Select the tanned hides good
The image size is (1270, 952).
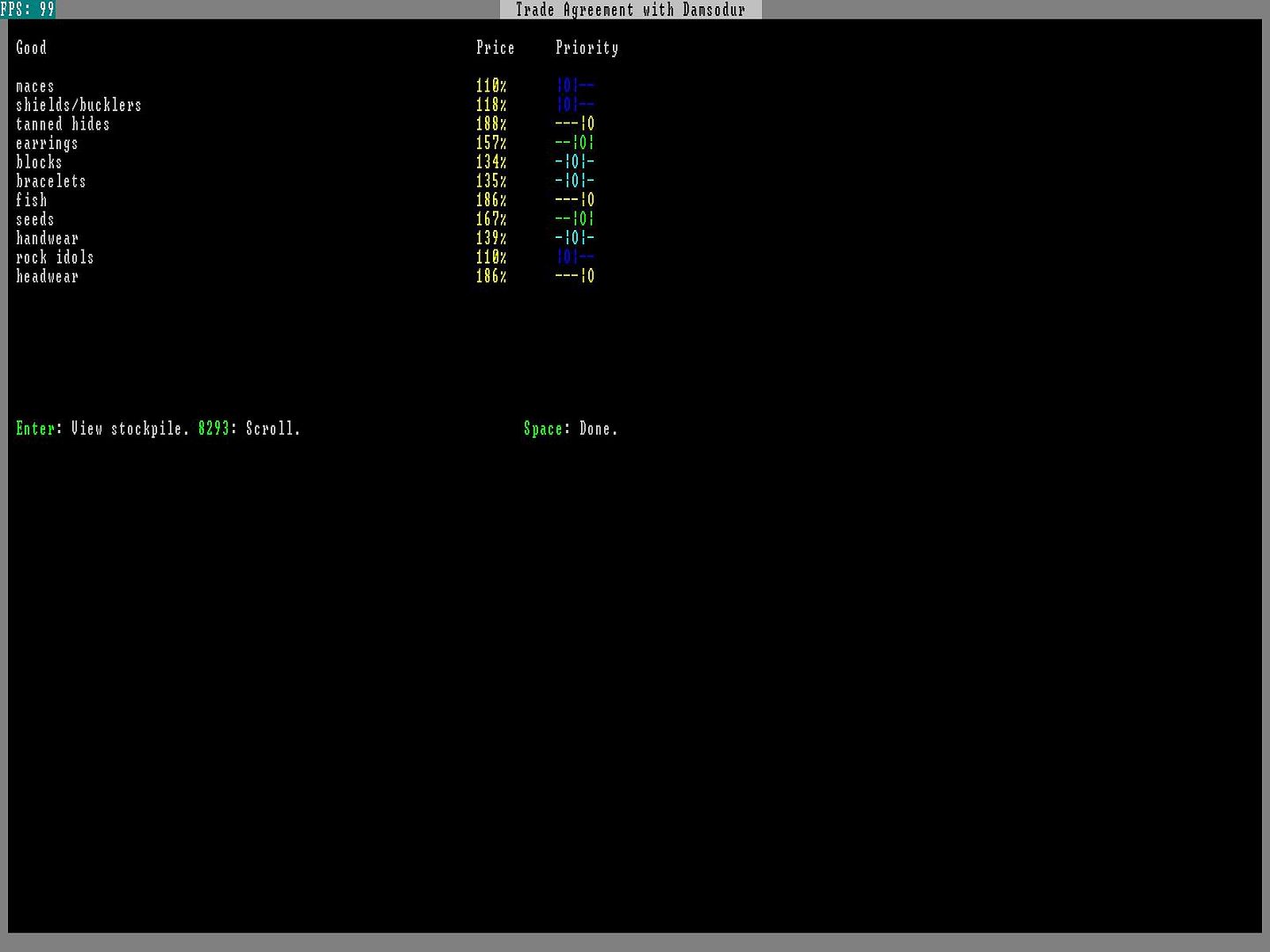pos(63,124)
